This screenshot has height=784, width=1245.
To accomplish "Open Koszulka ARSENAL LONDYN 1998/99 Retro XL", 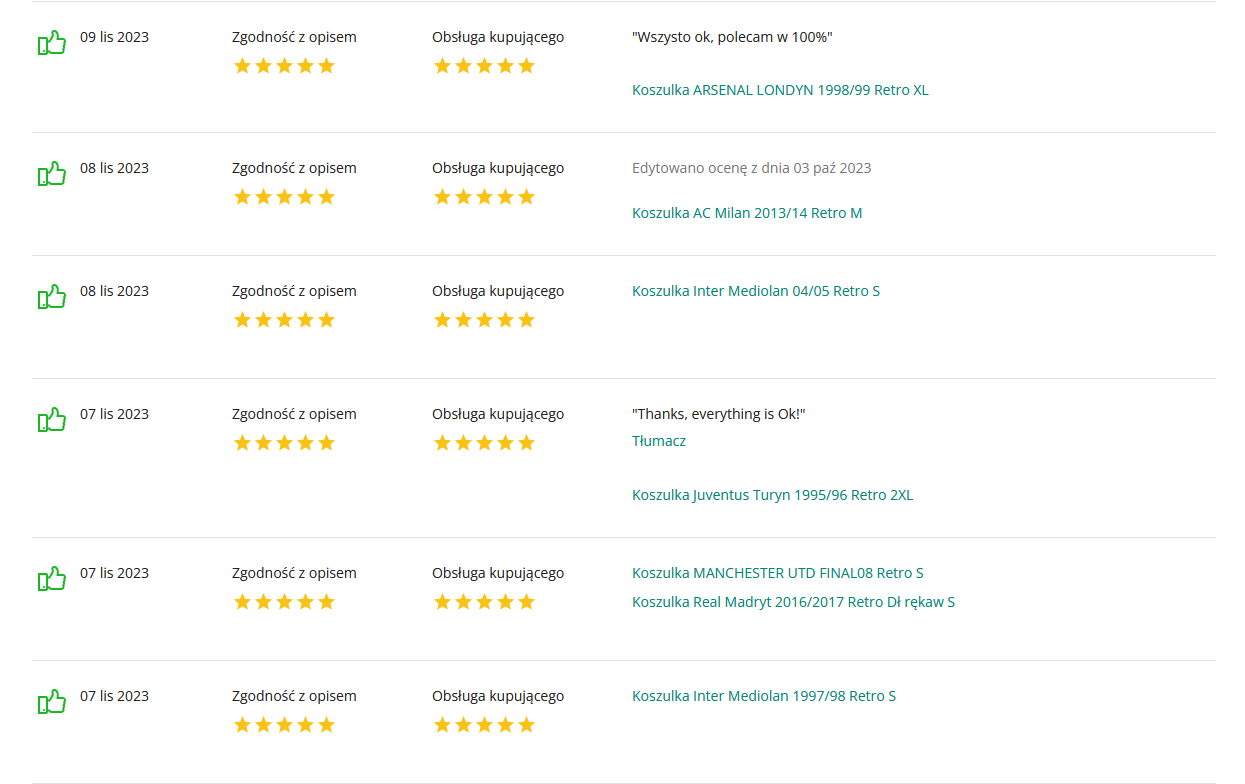I will click(x=780, y=90).
